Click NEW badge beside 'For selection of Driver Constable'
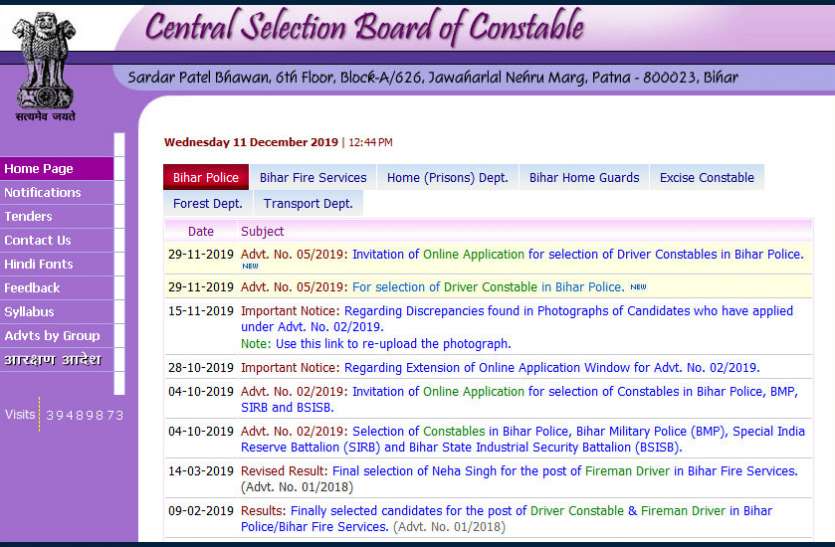The image size is (835, 547). pyautogui.click(x=638, y=287)
